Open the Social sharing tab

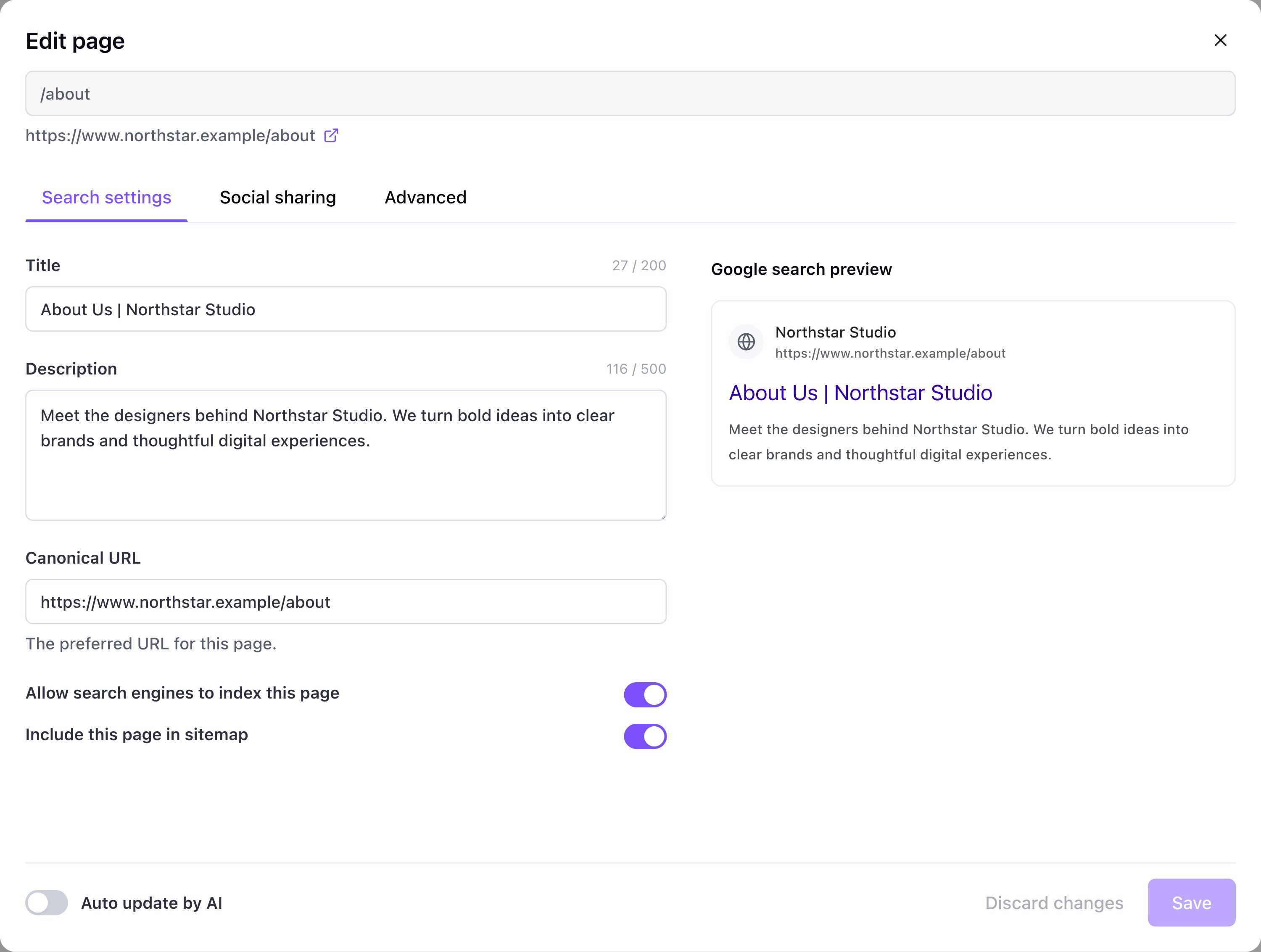[277, 197]
